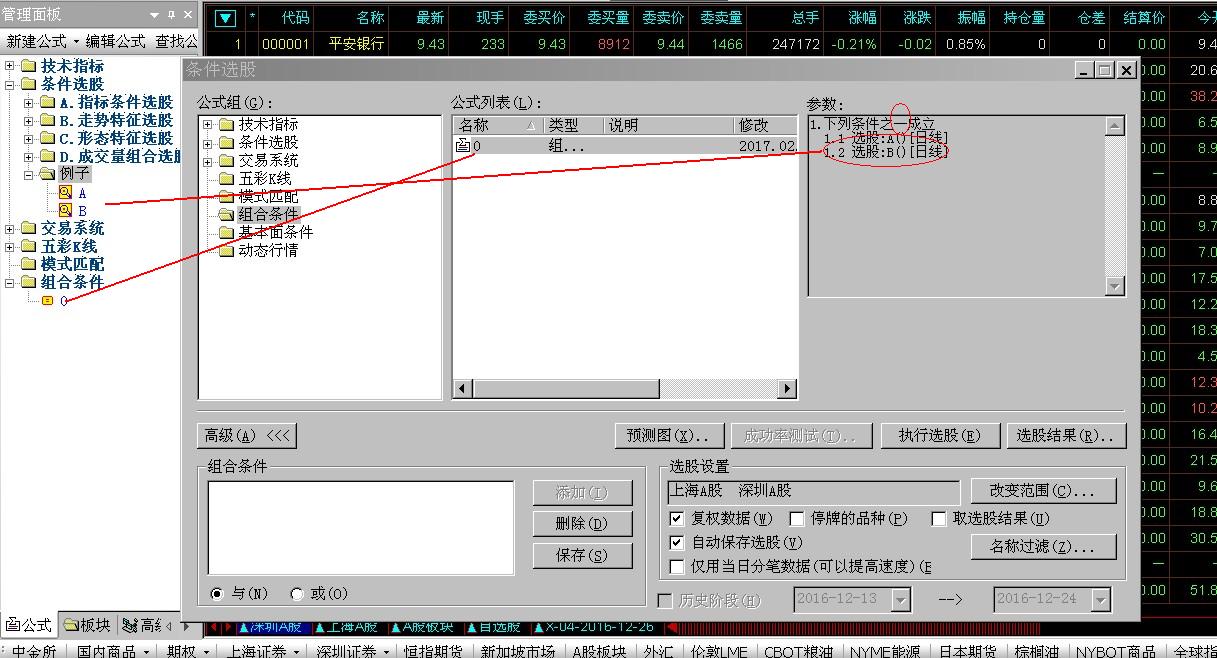
Task: Expand 交易系统 node in dialog formula group
Action: coord(208,160)
